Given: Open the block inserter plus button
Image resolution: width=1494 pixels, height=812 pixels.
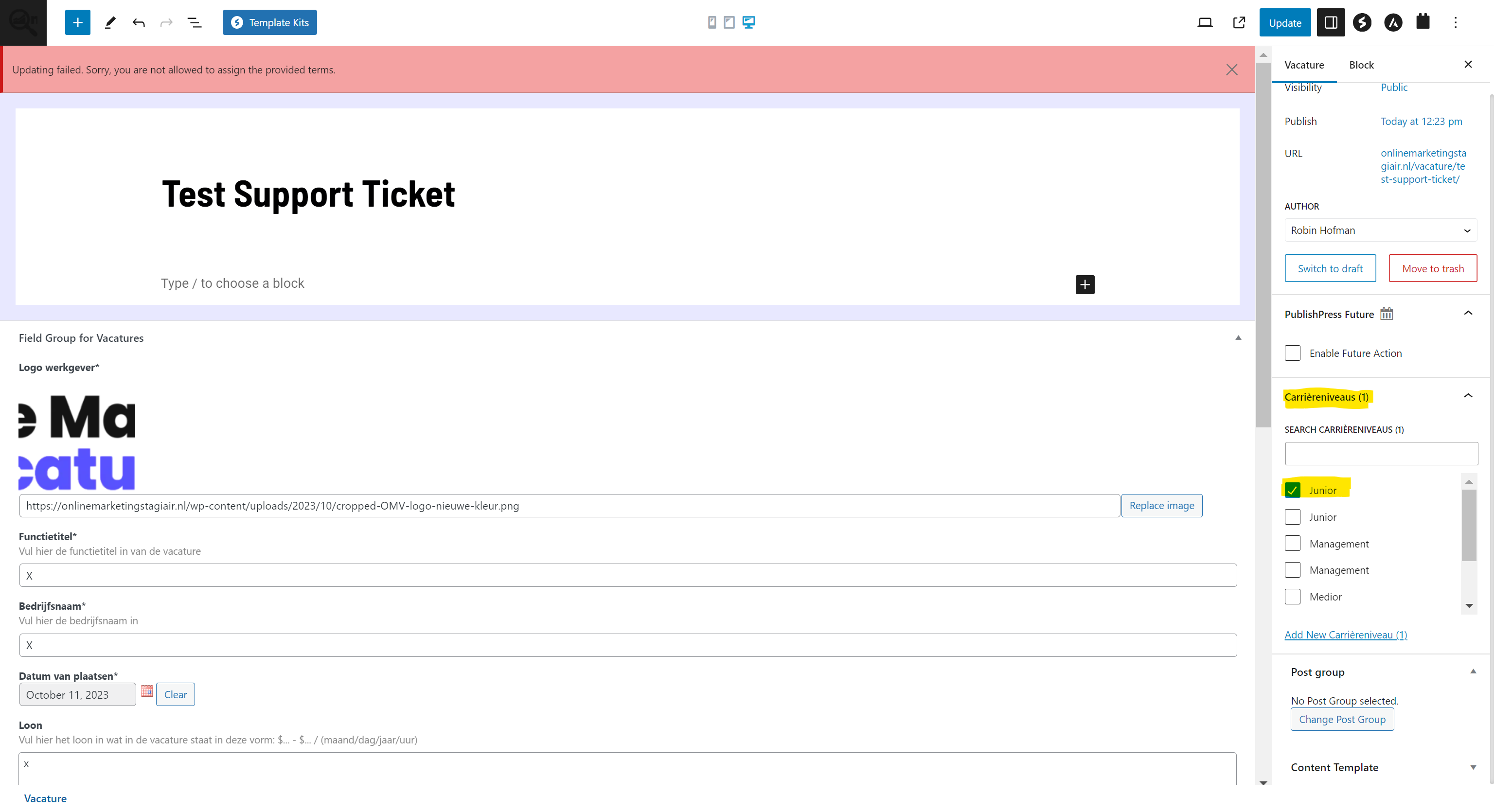Looking at the screenshot, I should (78, 23).
